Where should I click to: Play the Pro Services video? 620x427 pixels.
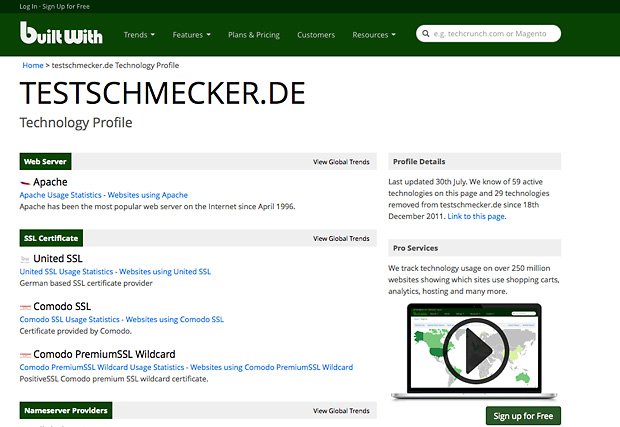pyautogui.click(x=474, y=350)
